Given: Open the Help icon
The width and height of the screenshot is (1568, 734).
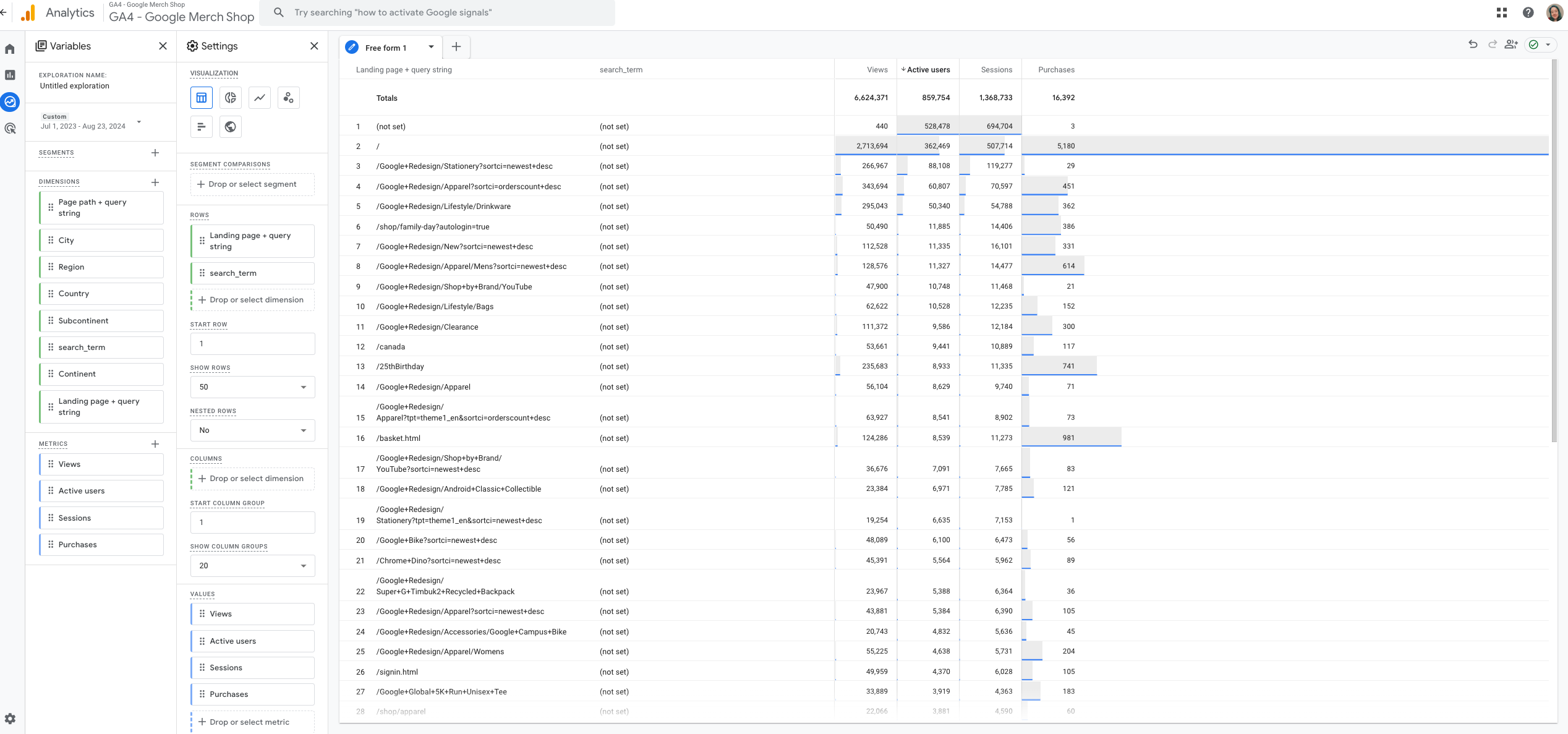Looking at the screenshot, I should 1528,12.
